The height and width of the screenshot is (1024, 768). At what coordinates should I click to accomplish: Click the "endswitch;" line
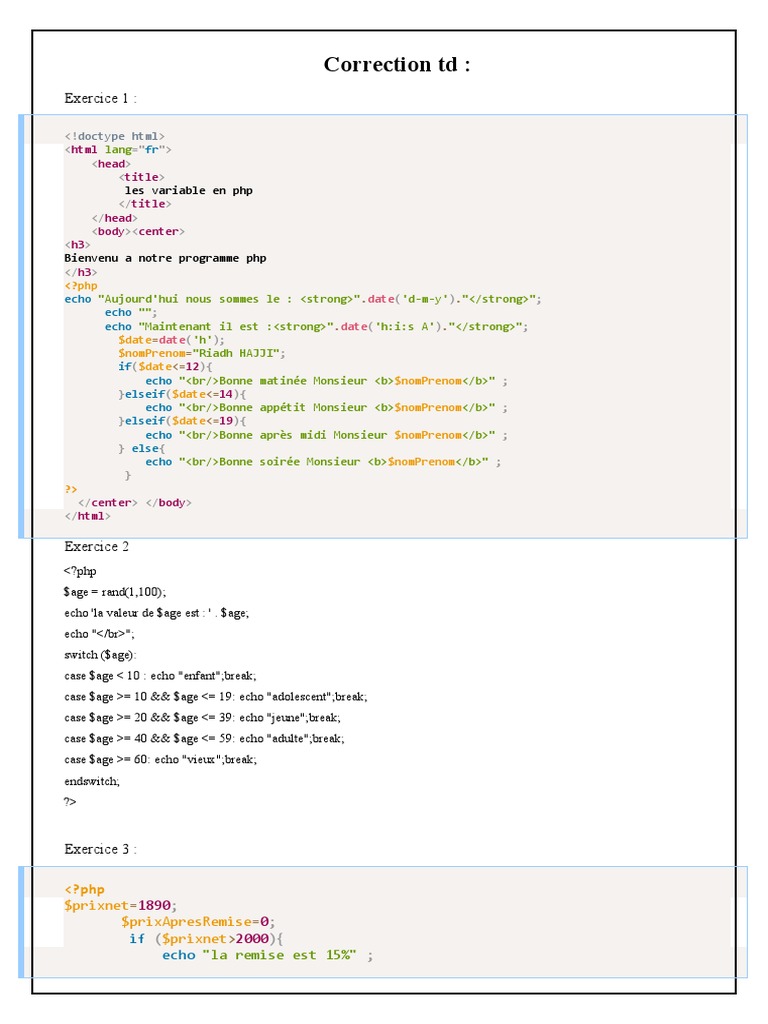pyautogui.click(x=92, y=781)
